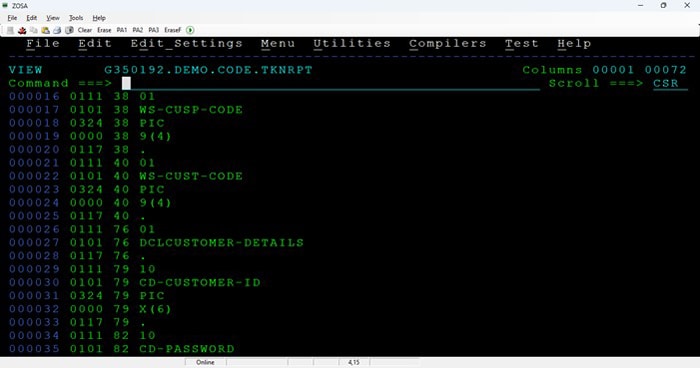700x368 pixels.
Task: Click the printer toolbar icon
Action: pos(57,30)
